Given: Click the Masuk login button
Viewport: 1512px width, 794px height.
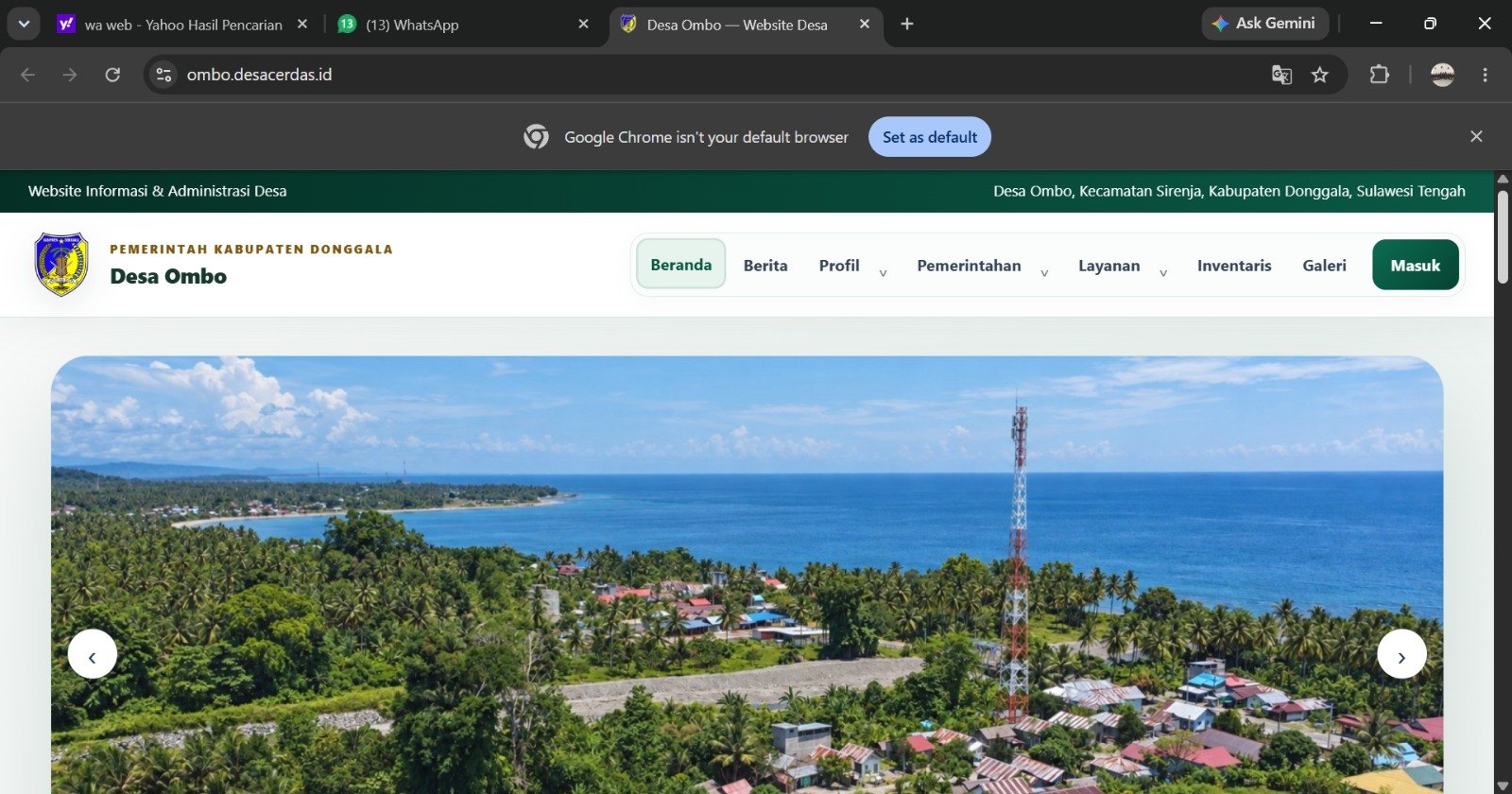Looking at the screenshot, I should coord(1416,266).
